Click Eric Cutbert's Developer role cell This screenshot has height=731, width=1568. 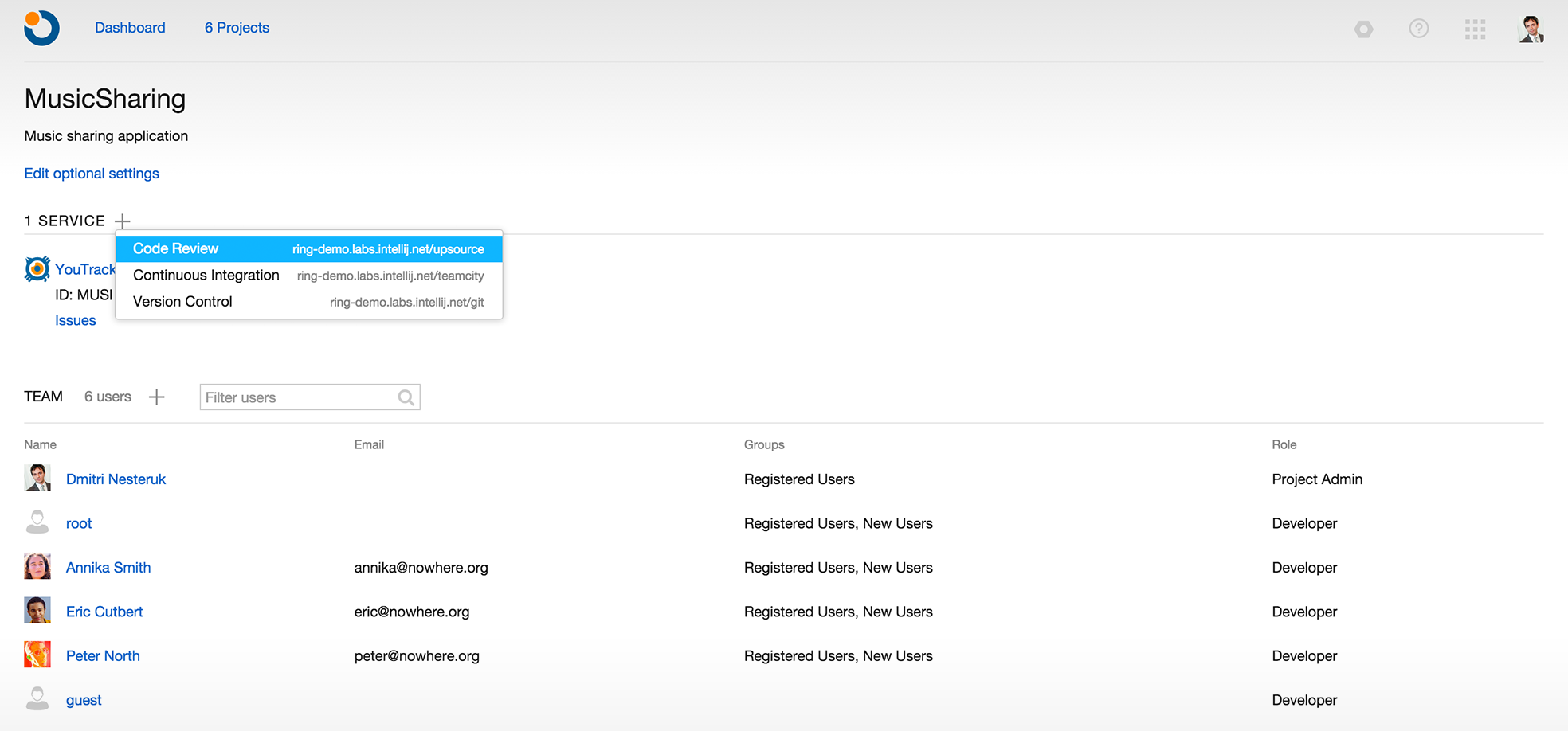[x=1304, y=612]
